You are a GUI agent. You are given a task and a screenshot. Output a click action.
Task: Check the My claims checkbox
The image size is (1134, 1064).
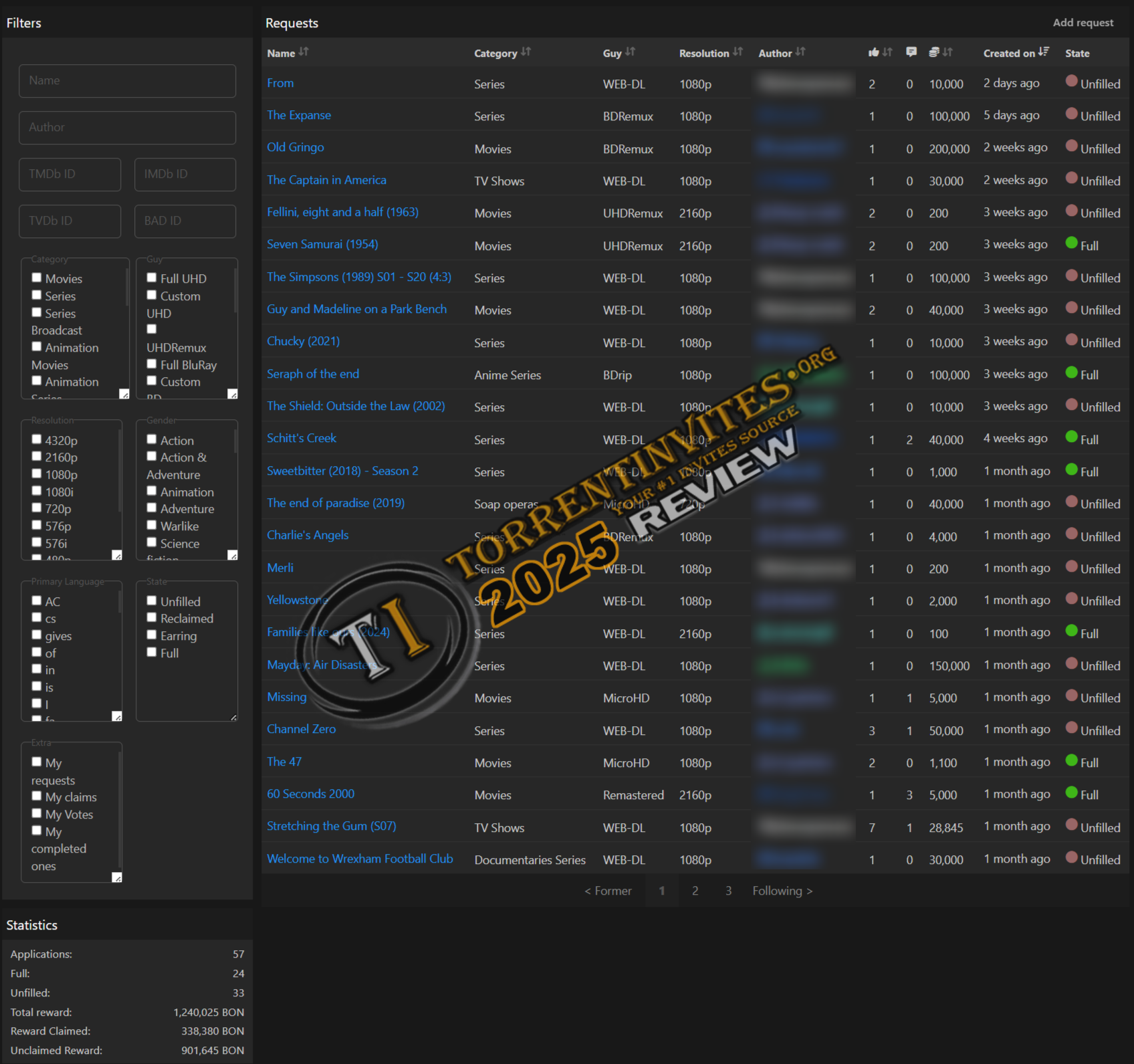point(37,796)
